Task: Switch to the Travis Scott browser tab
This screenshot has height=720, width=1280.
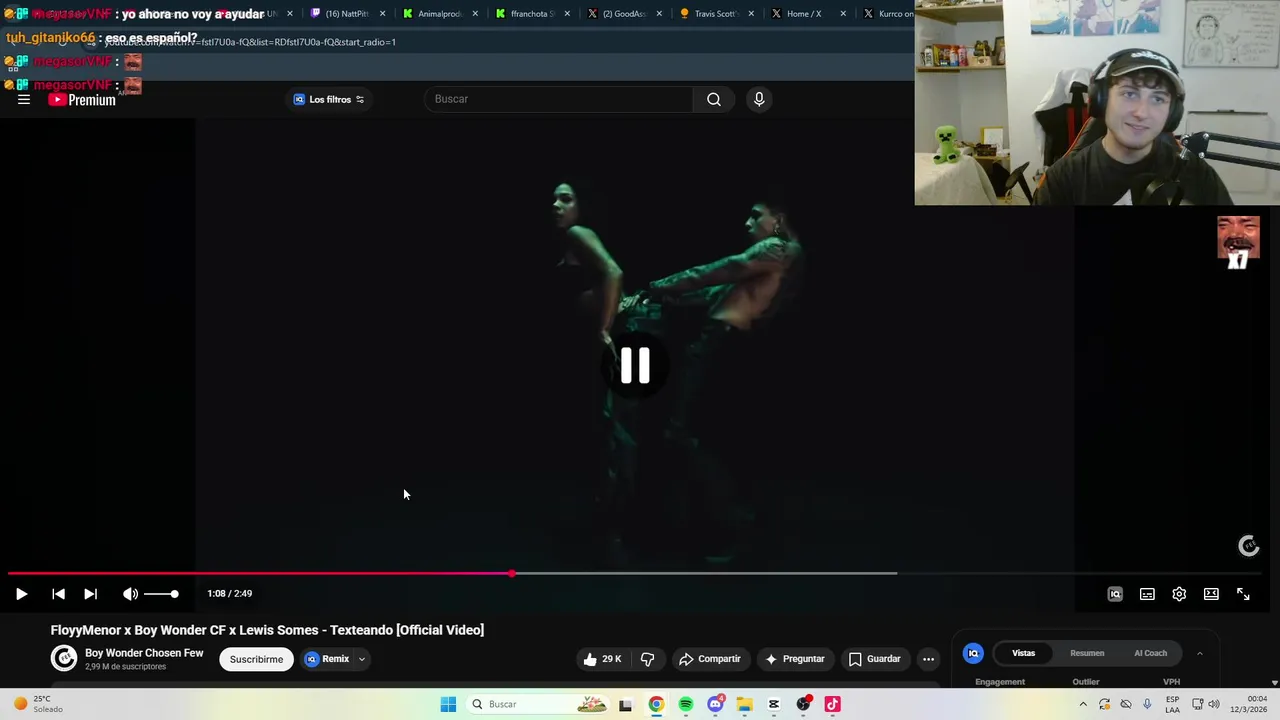Action: (x=716, y=14)
